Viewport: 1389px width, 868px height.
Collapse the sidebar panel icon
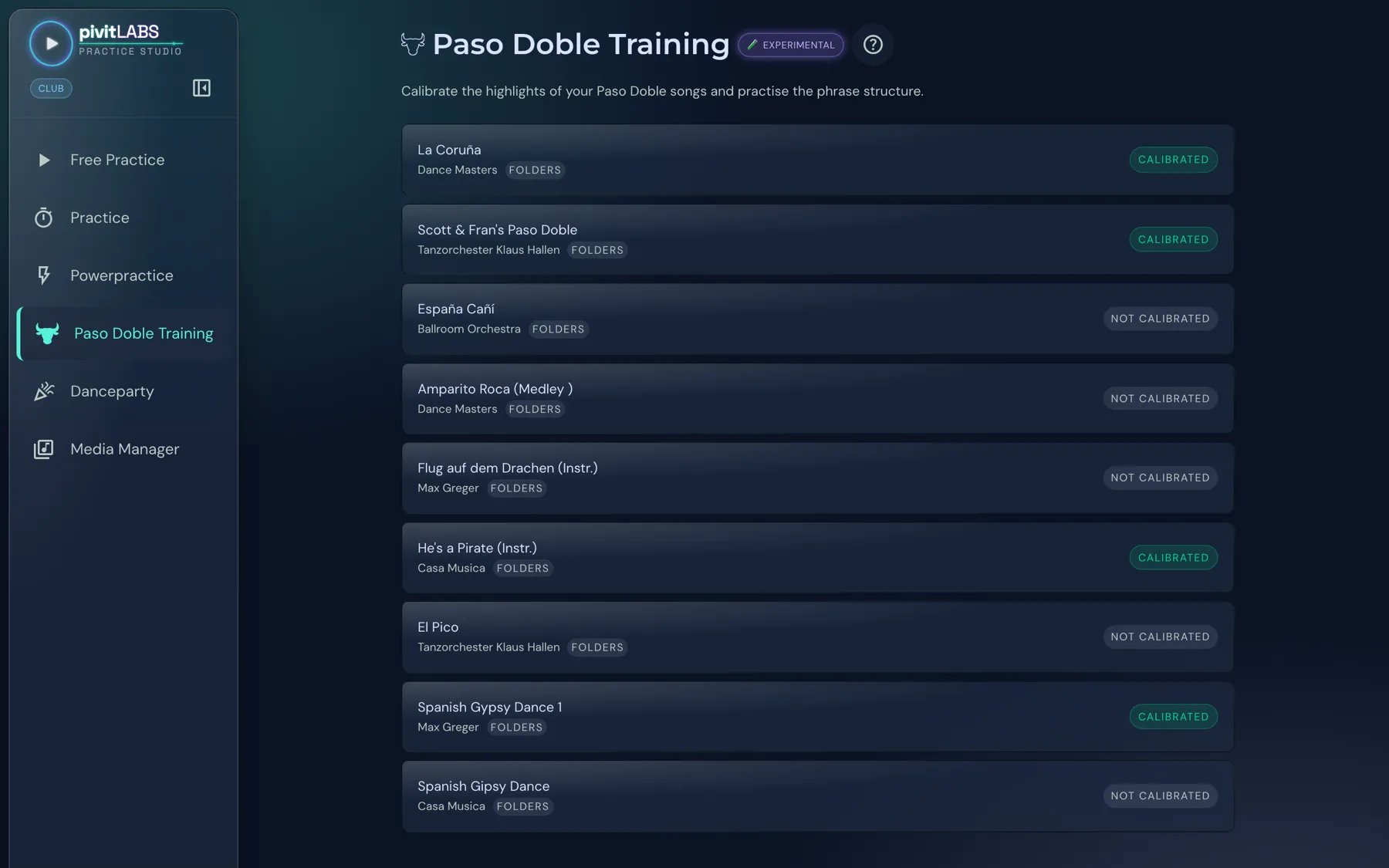(201, 88)
